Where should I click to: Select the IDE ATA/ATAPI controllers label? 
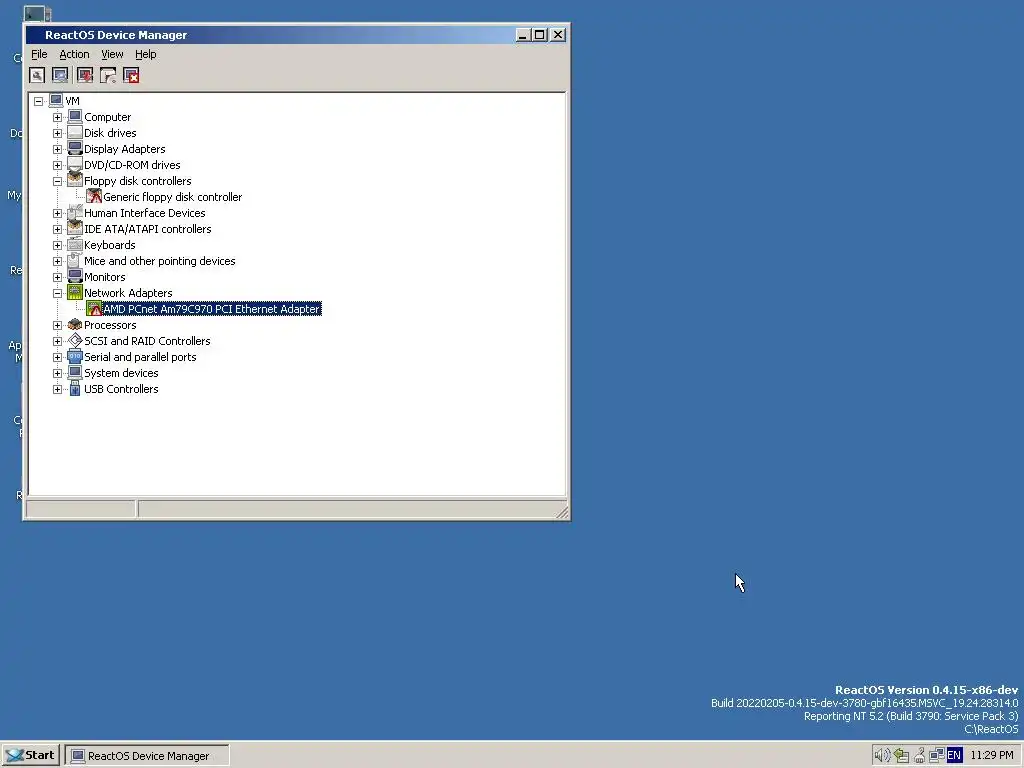[x=148, y=229]
